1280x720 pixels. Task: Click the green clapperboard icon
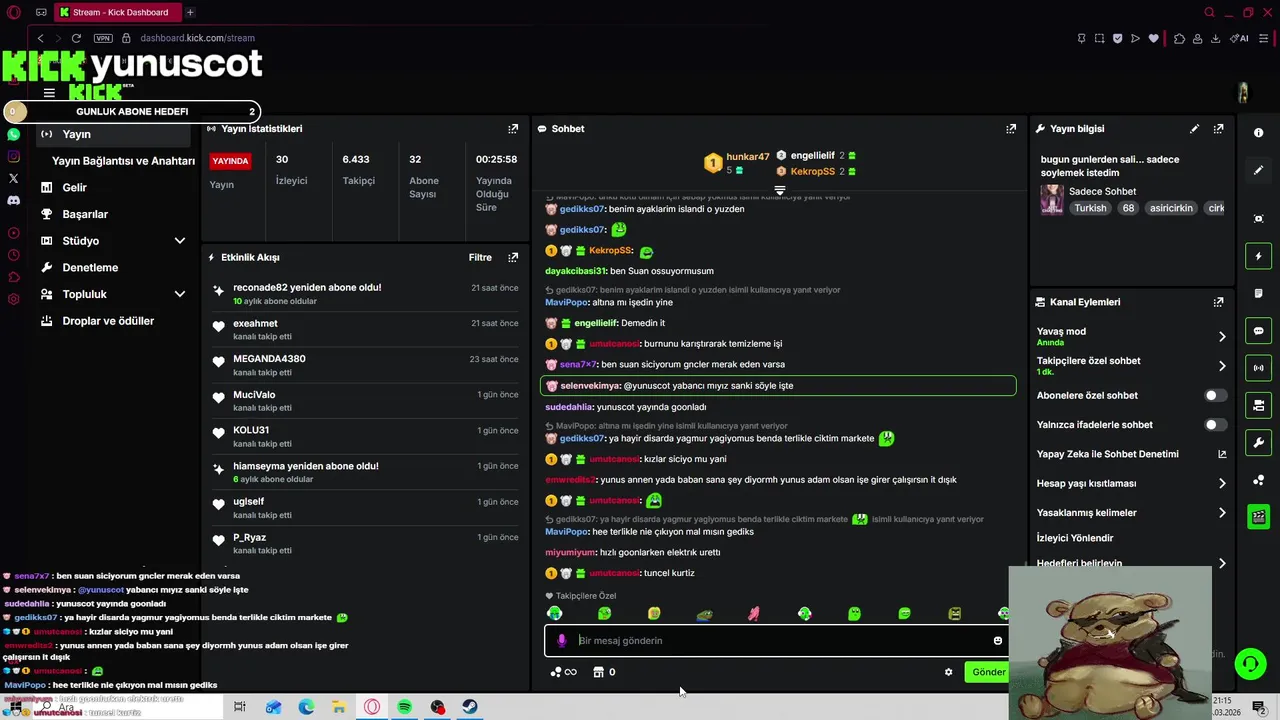click(x=1259, y=517)
